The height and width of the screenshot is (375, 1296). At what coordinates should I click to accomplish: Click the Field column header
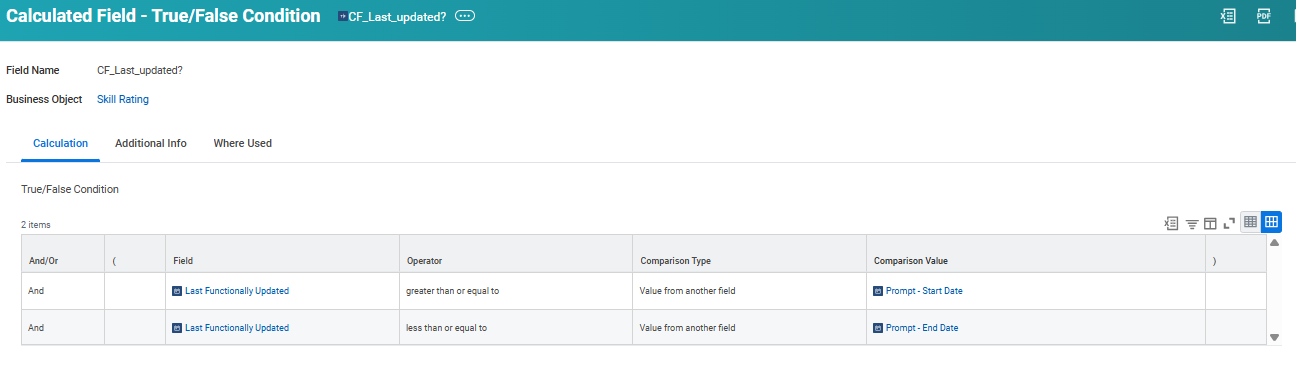[x=282, y=254]
